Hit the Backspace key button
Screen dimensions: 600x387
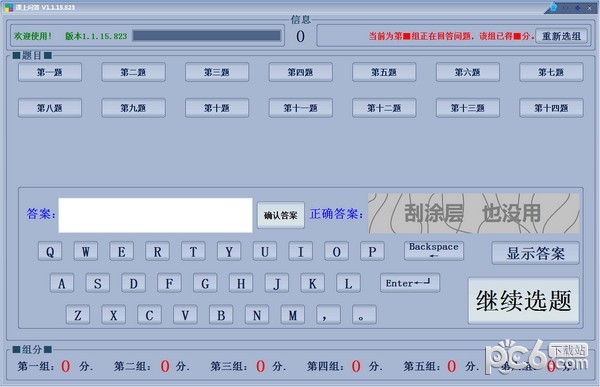tap(434, 251)
